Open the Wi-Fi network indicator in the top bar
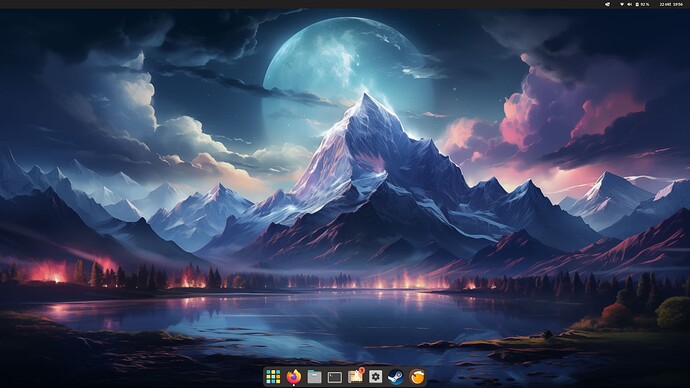 622,4
